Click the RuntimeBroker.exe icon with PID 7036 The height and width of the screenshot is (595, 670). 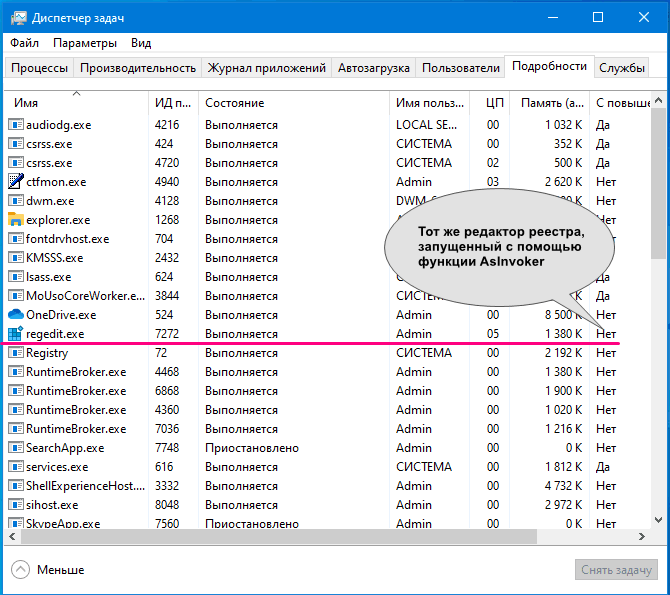tap(16, 429)
